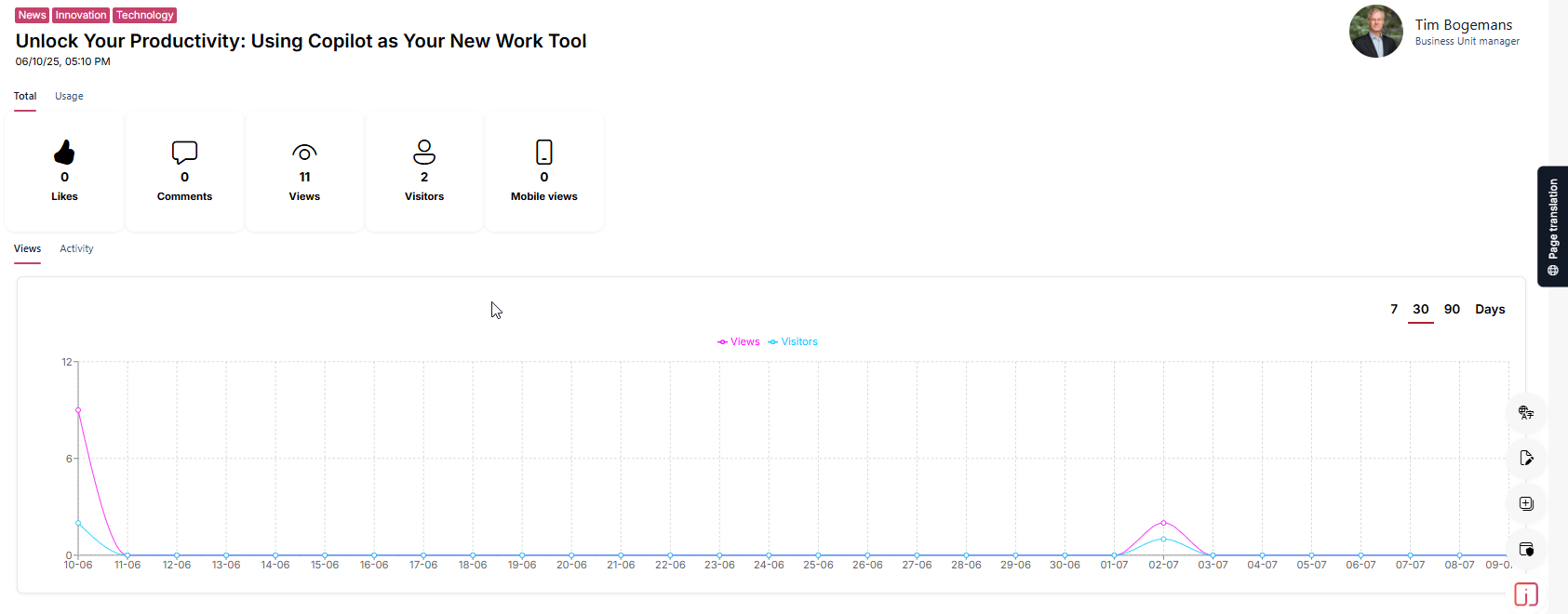Screen dimensions: 1568x614
Task: Click the Views data point on 10-06
Action: point(78,410)
